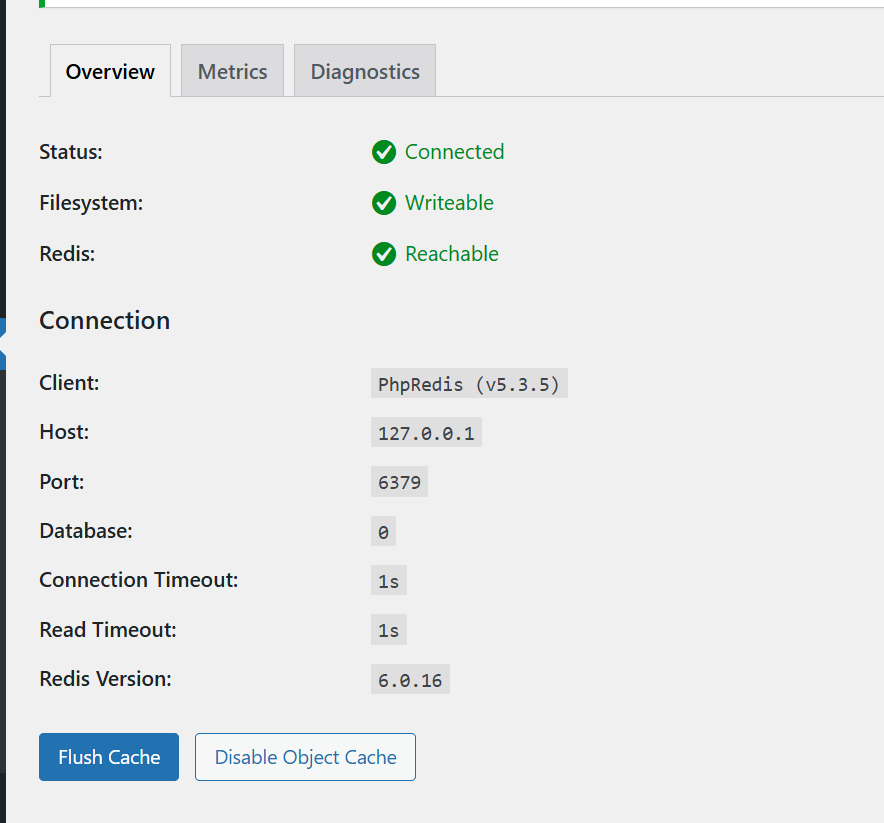Viewport: 884px width, 823px height.
Task: Click the Flush Cache button
Action: click(x=109, y=757)
